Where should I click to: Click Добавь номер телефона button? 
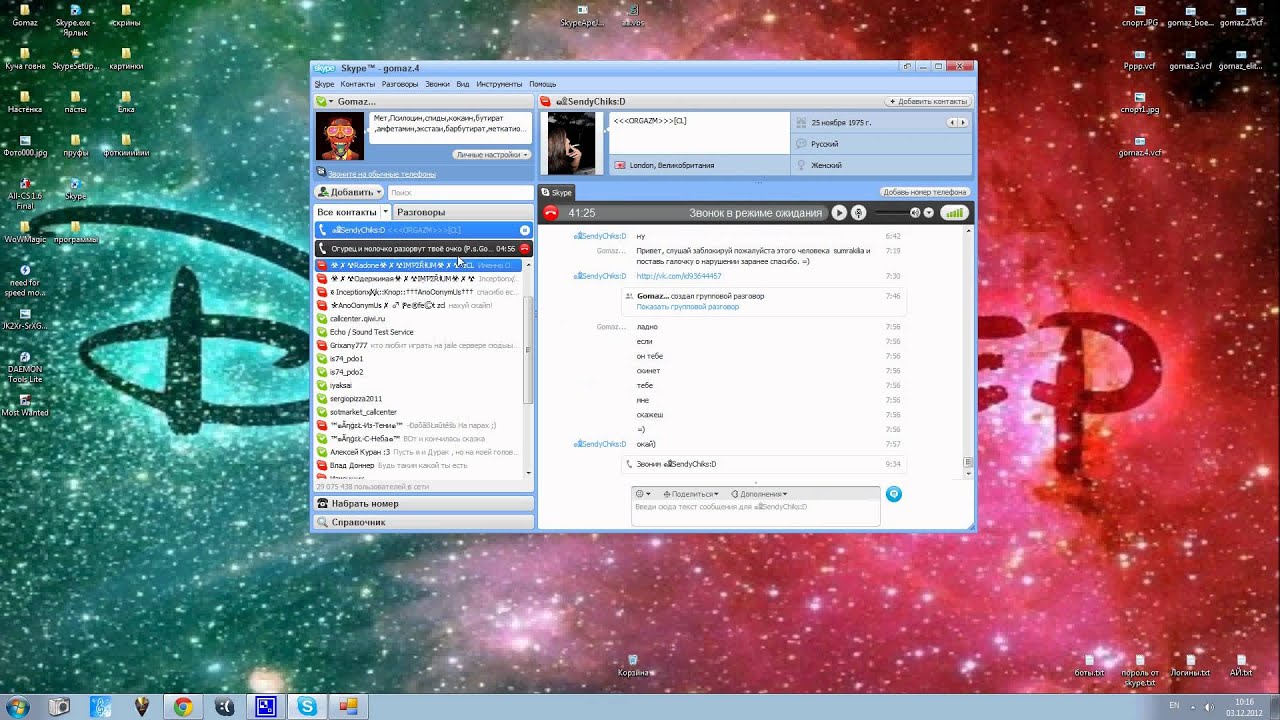(924, 192)
